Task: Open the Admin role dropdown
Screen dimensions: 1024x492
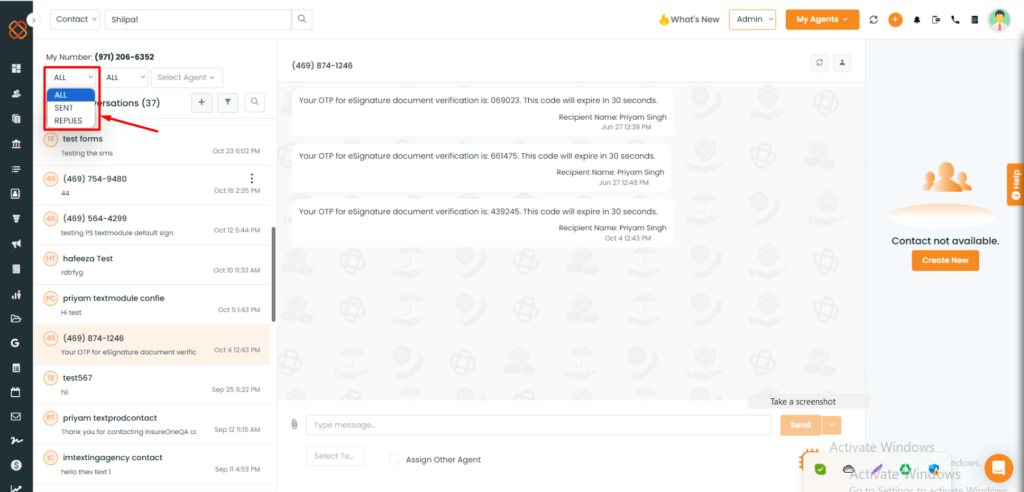Action: (752, 20)
